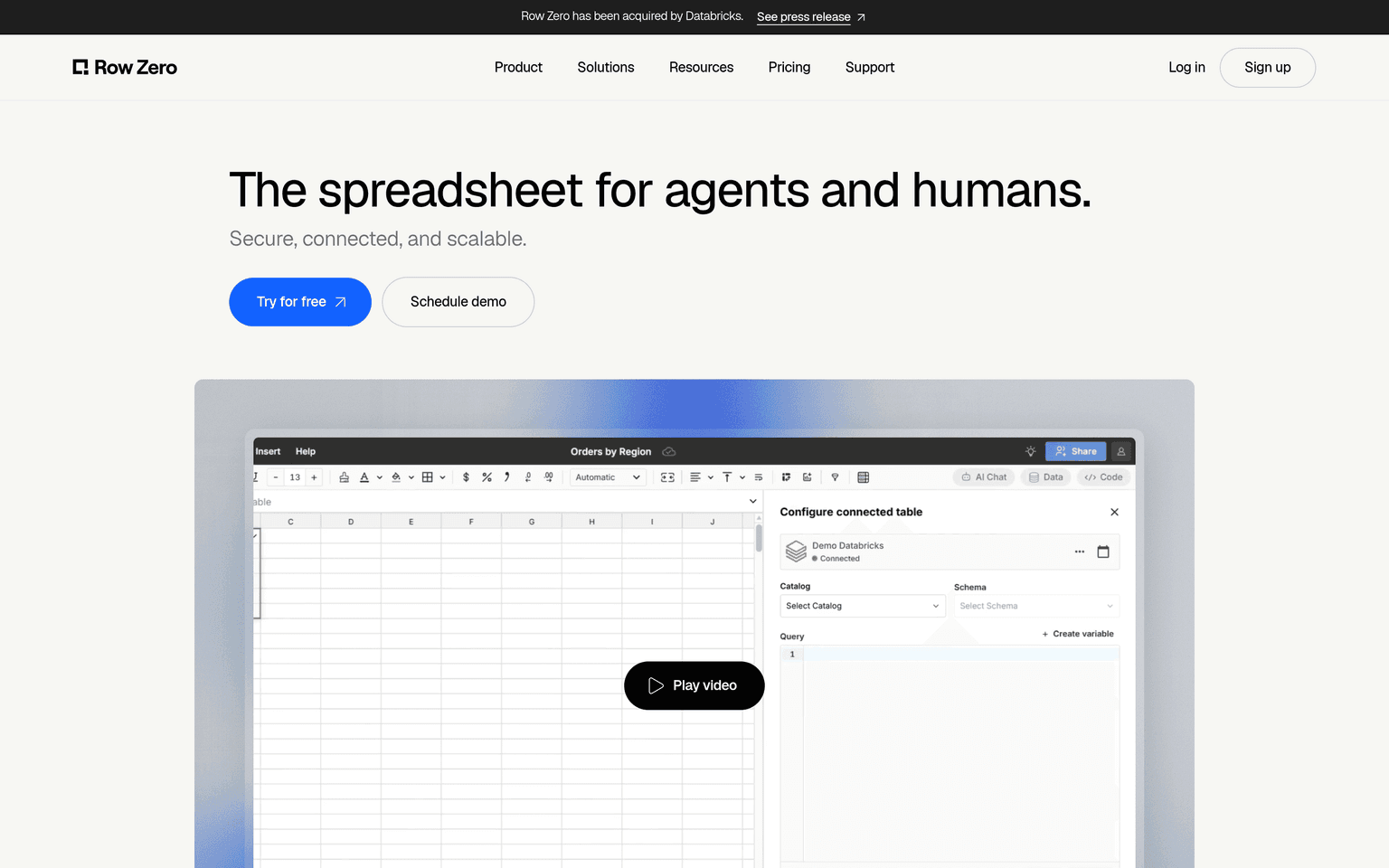This screenshot has width=1389, height=868.
Task: Click the user profile icon
Action: tap(1121, 451)
